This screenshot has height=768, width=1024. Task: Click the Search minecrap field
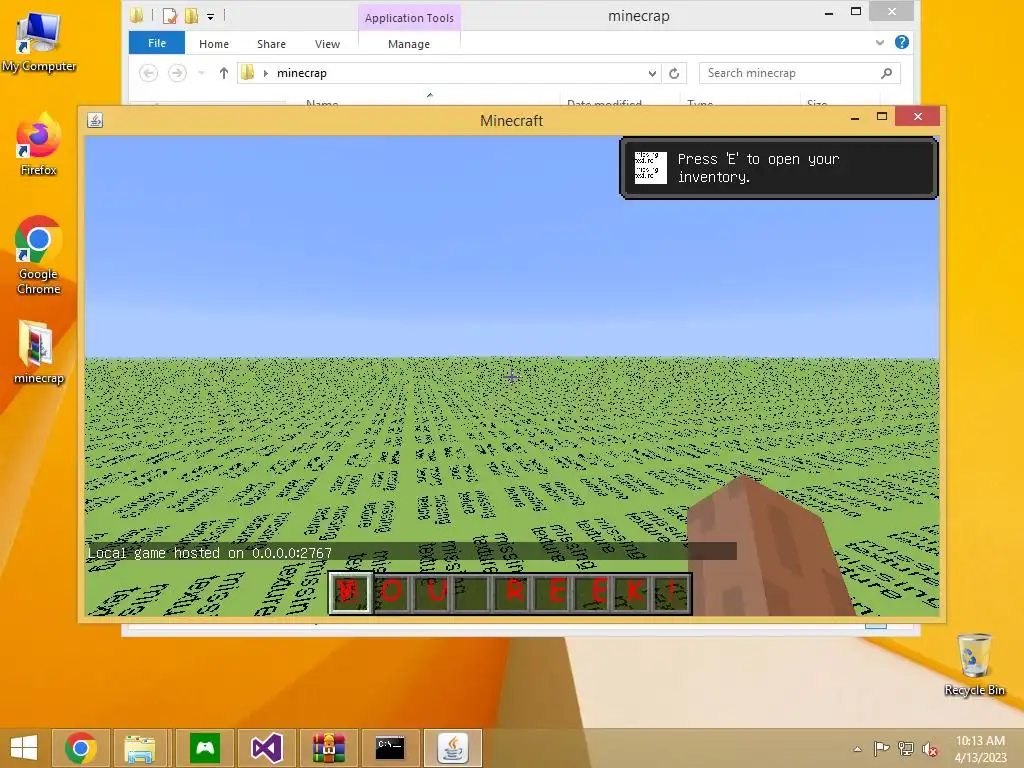[x=799, y=73]
